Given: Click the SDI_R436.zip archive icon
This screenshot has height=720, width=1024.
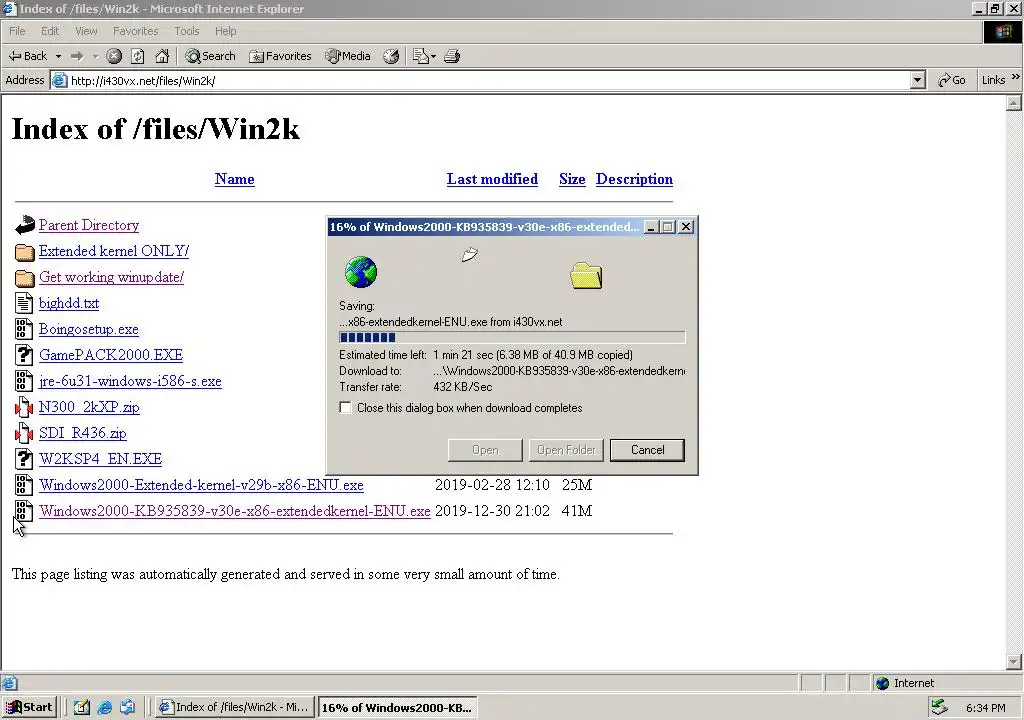Looking at the screenshot, I should [24, 433].
